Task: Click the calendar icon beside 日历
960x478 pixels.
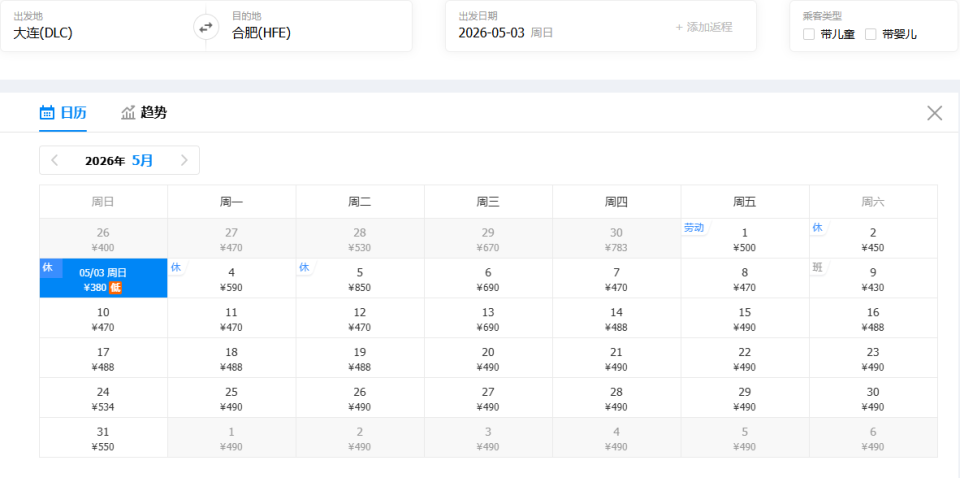Action: click(x=47, y=113)
